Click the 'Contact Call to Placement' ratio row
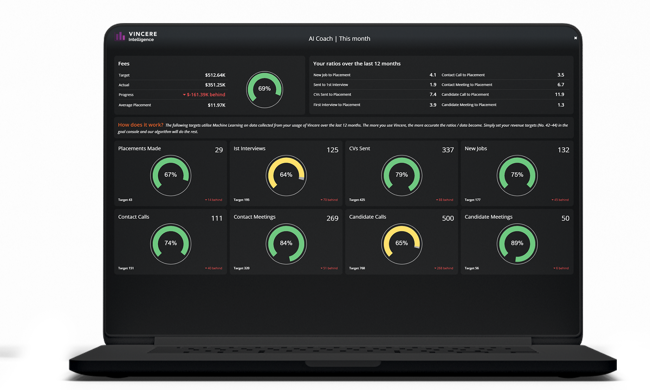This screenshot has height=390, width=650. 503,75
